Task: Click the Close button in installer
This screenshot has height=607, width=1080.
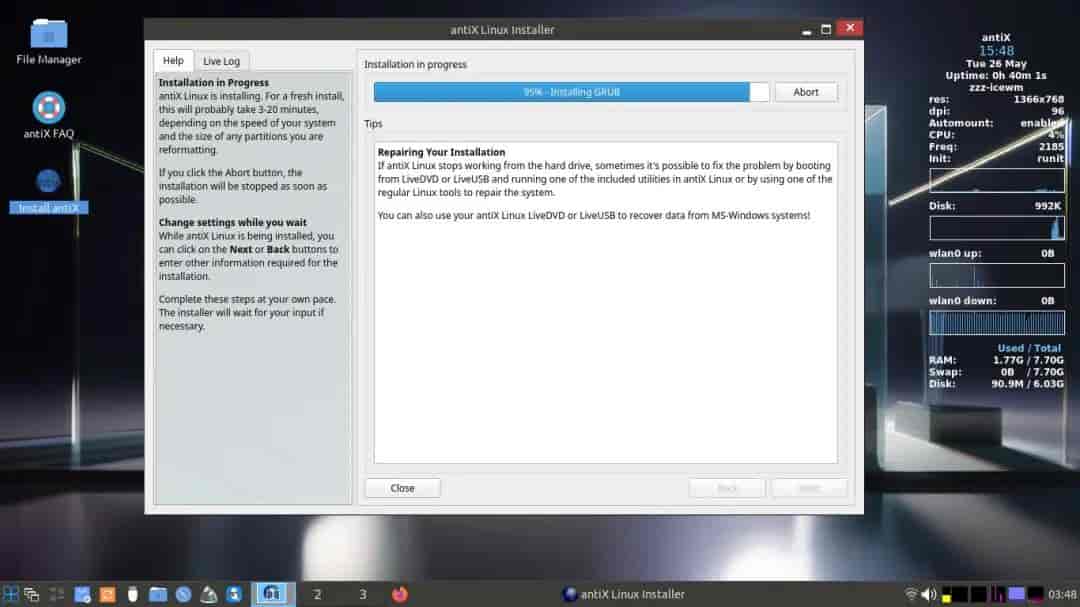Action: point(402,488)
